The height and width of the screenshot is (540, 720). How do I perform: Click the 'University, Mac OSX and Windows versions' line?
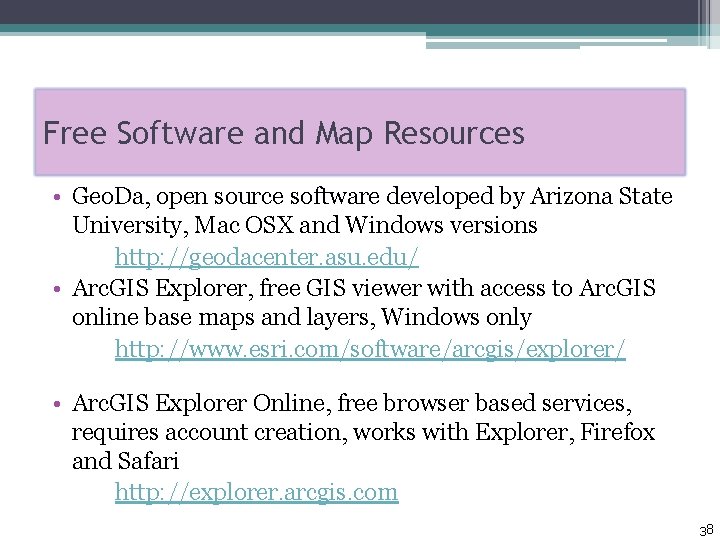pyautogui.click(x=304, y=226)
